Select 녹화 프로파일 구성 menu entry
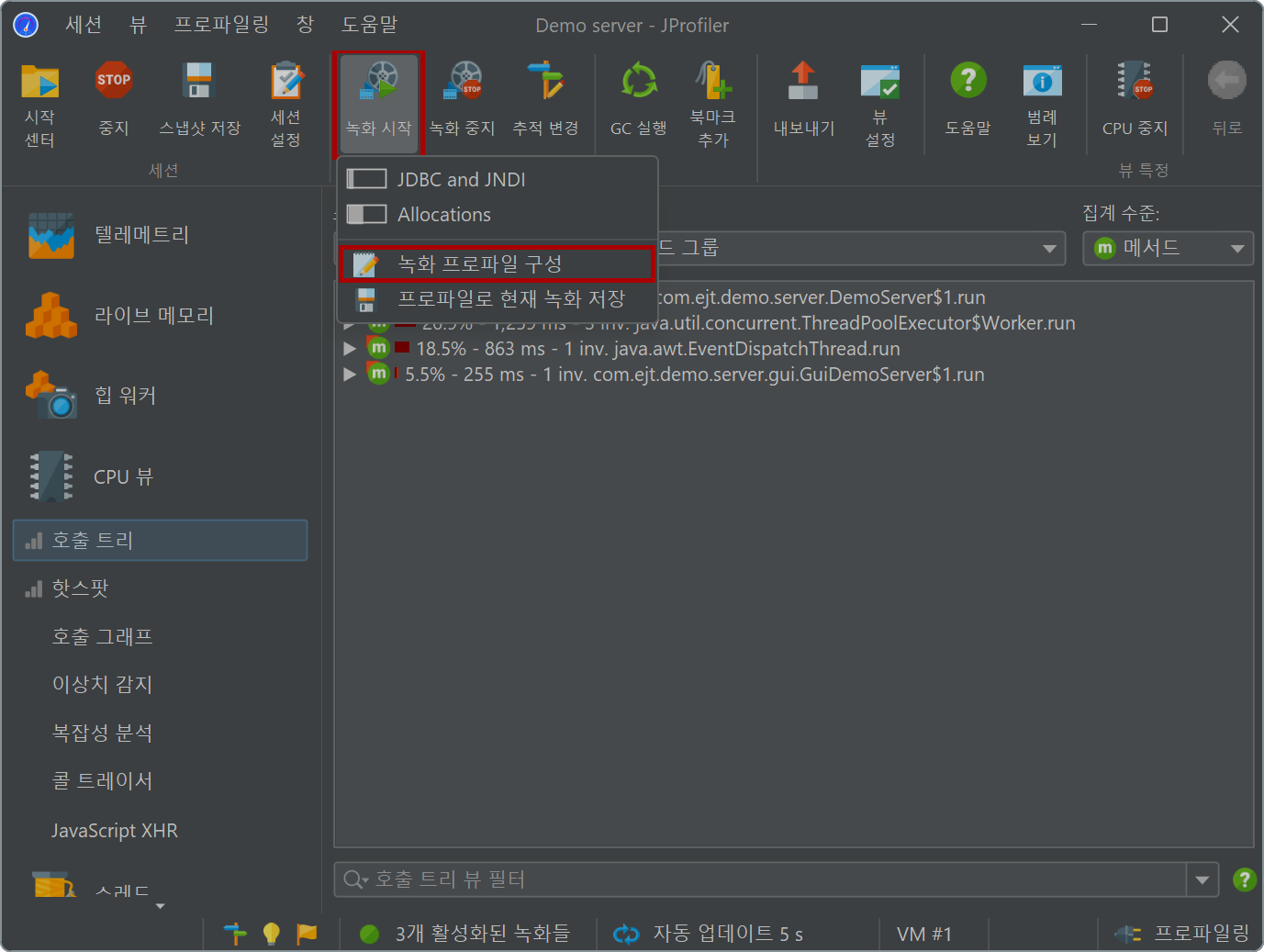 pos(497,264)
